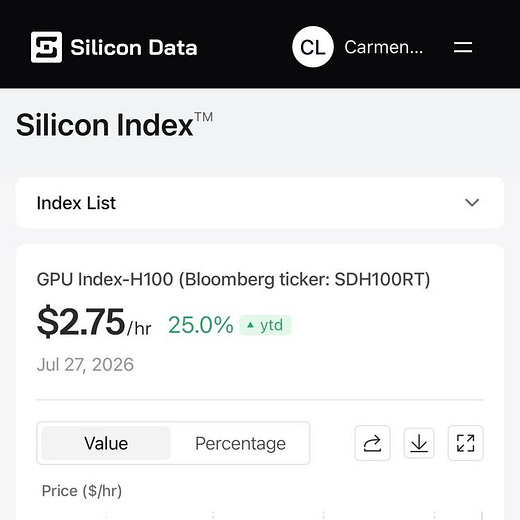
Task: Expand the Index List dropdown
Action: click(260, 203)
